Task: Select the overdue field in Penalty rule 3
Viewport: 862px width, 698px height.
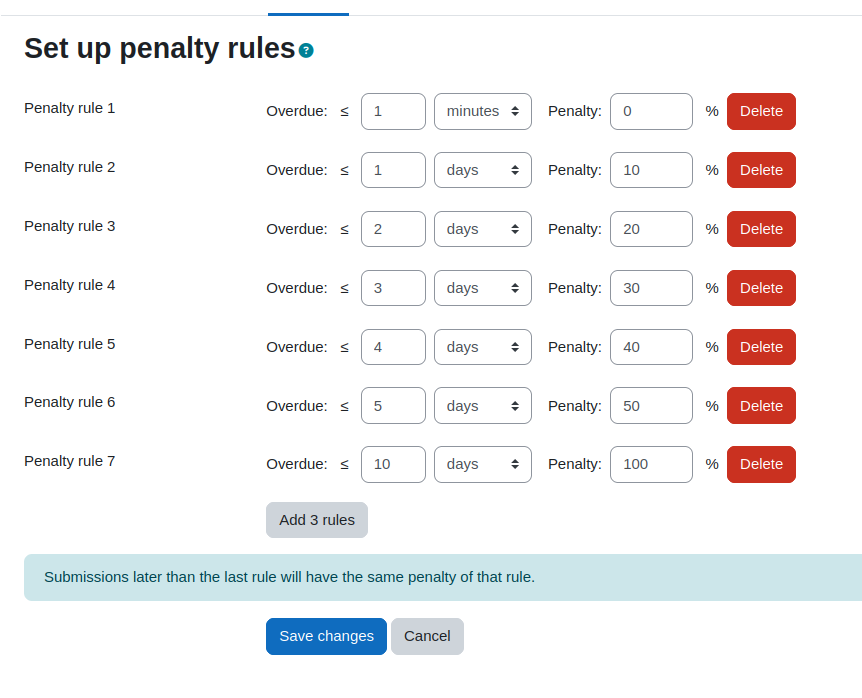Action: [x=393, y=229]
